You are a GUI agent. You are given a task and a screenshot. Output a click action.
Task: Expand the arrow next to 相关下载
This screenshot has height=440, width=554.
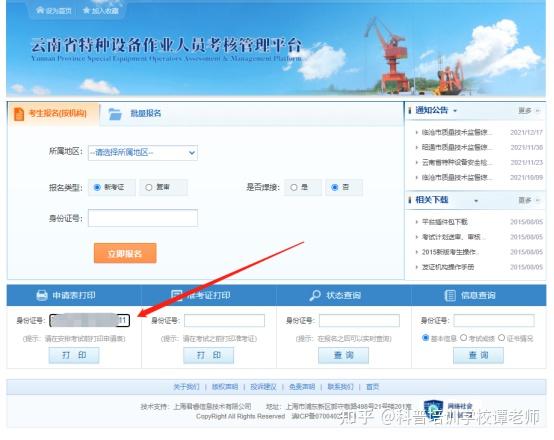tap(476, 201)
